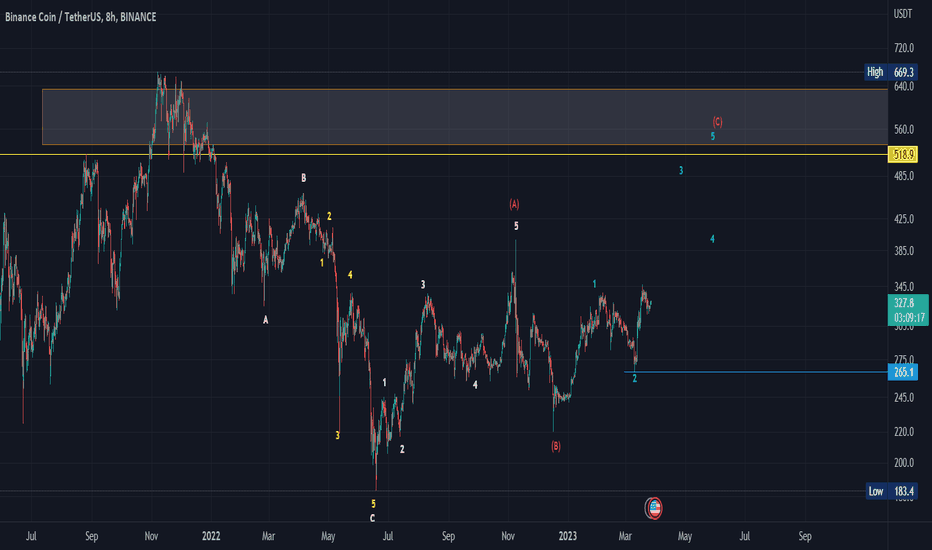Select the orange-bordered rectangle resistance zone
The width and height of the screenshot is (932, 550).
(x=465, y=117)
